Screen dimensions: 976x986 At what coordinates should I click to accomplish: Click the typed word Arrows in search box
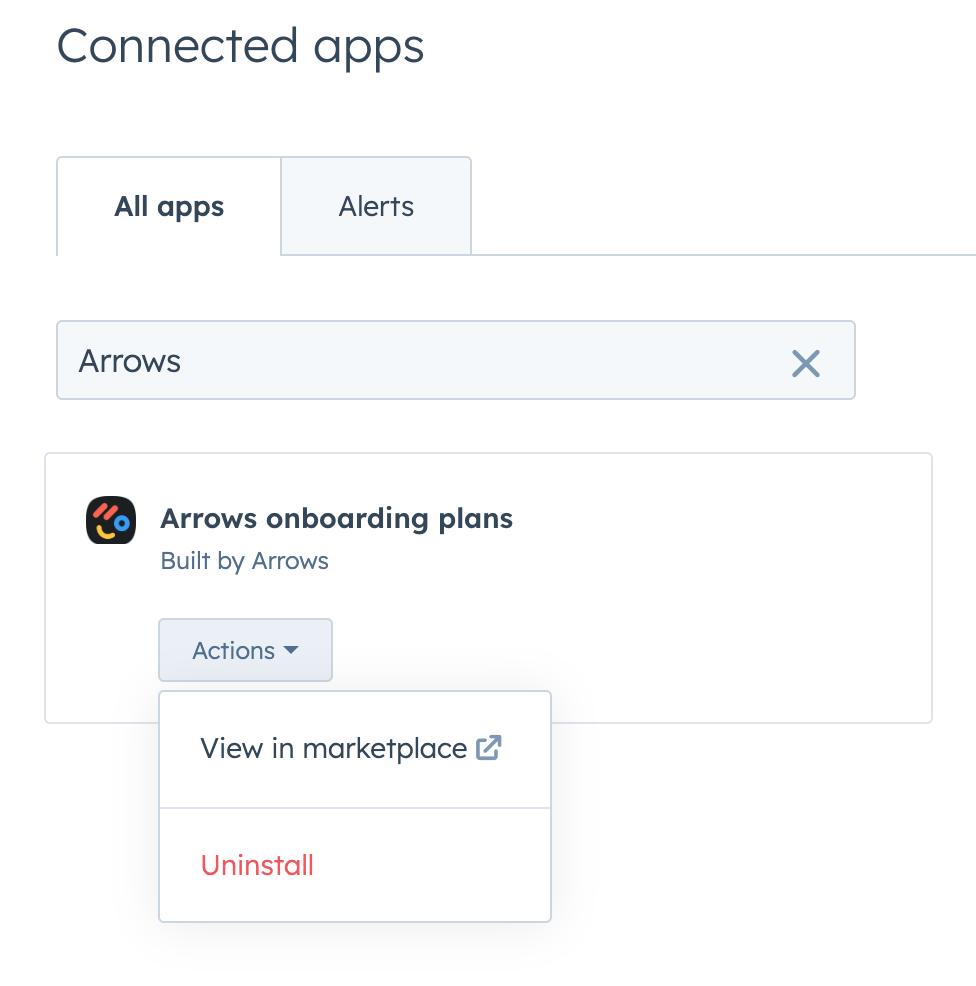pos(130,361)
